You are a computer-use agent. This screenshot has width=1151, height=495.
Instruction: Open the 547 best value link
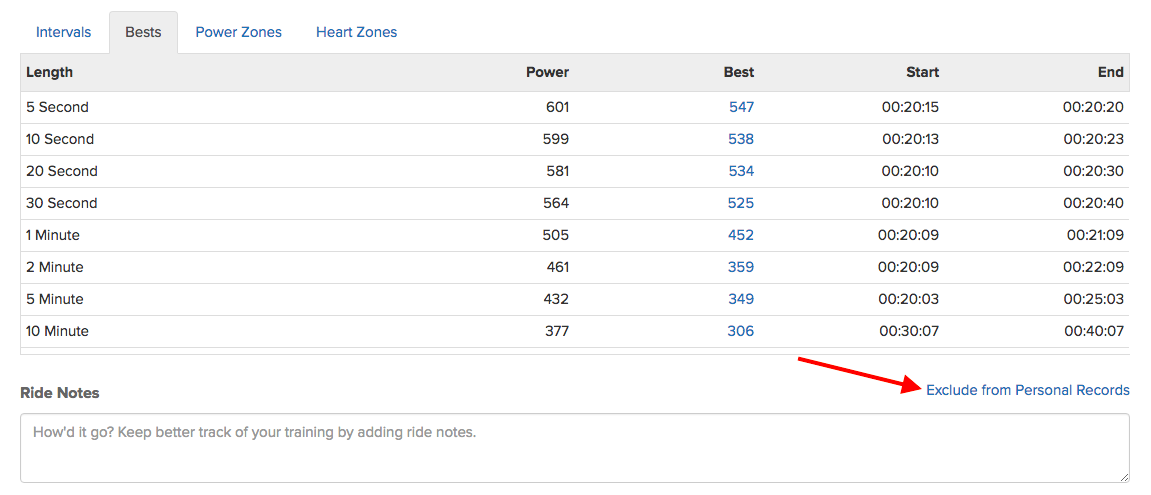tap(741, 107)
